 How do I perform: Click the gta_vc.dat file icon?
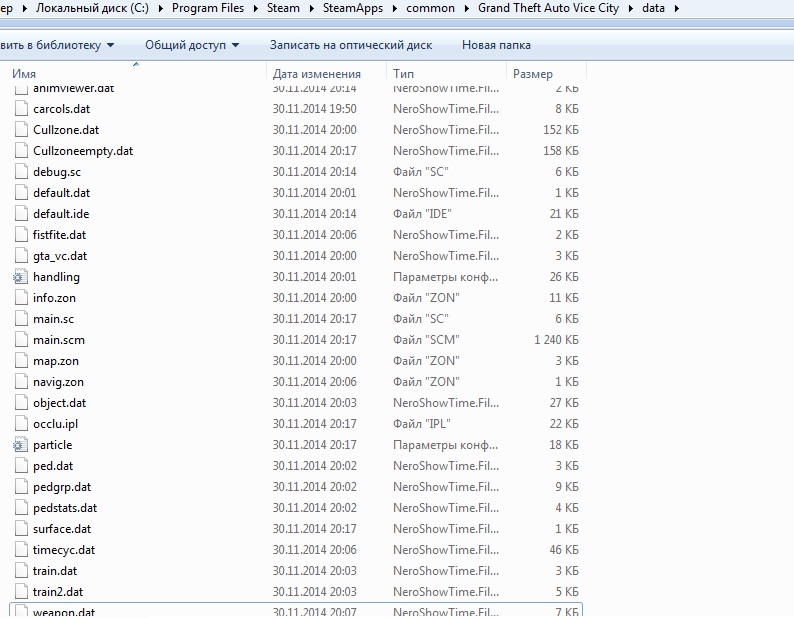[21, 256]
